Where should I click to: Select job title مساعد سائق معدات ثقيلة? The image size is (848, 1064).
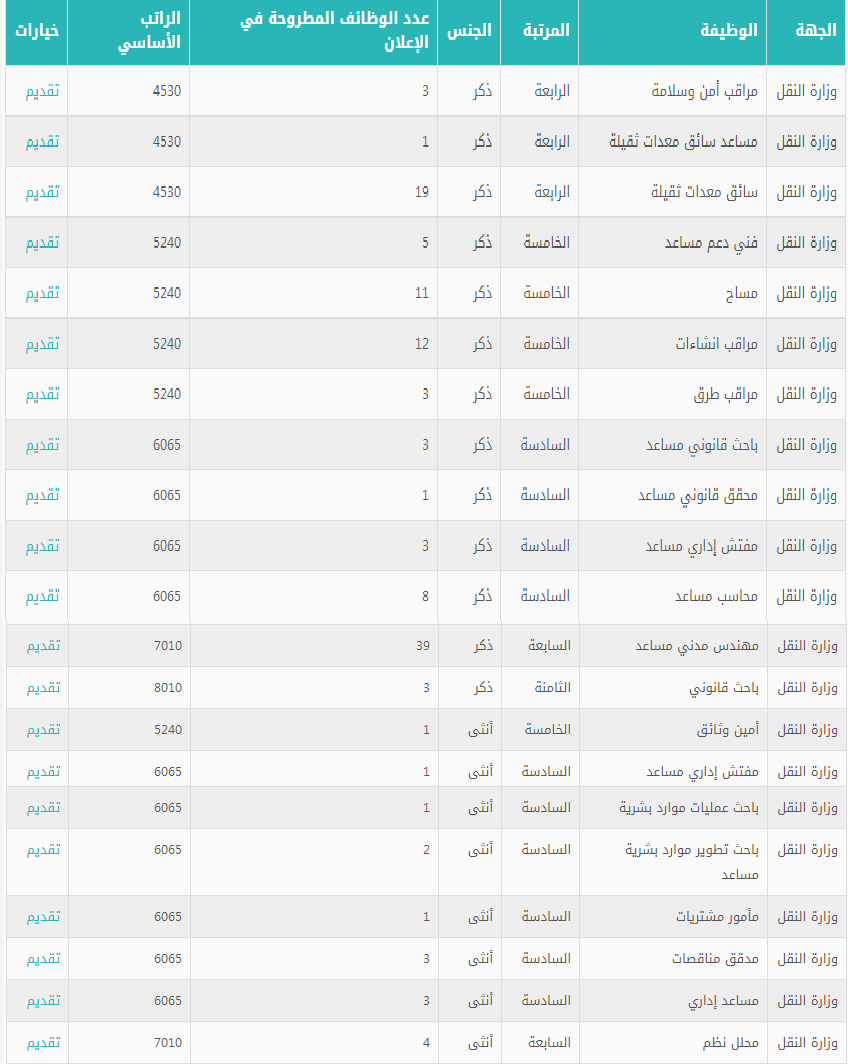[683, 142]
